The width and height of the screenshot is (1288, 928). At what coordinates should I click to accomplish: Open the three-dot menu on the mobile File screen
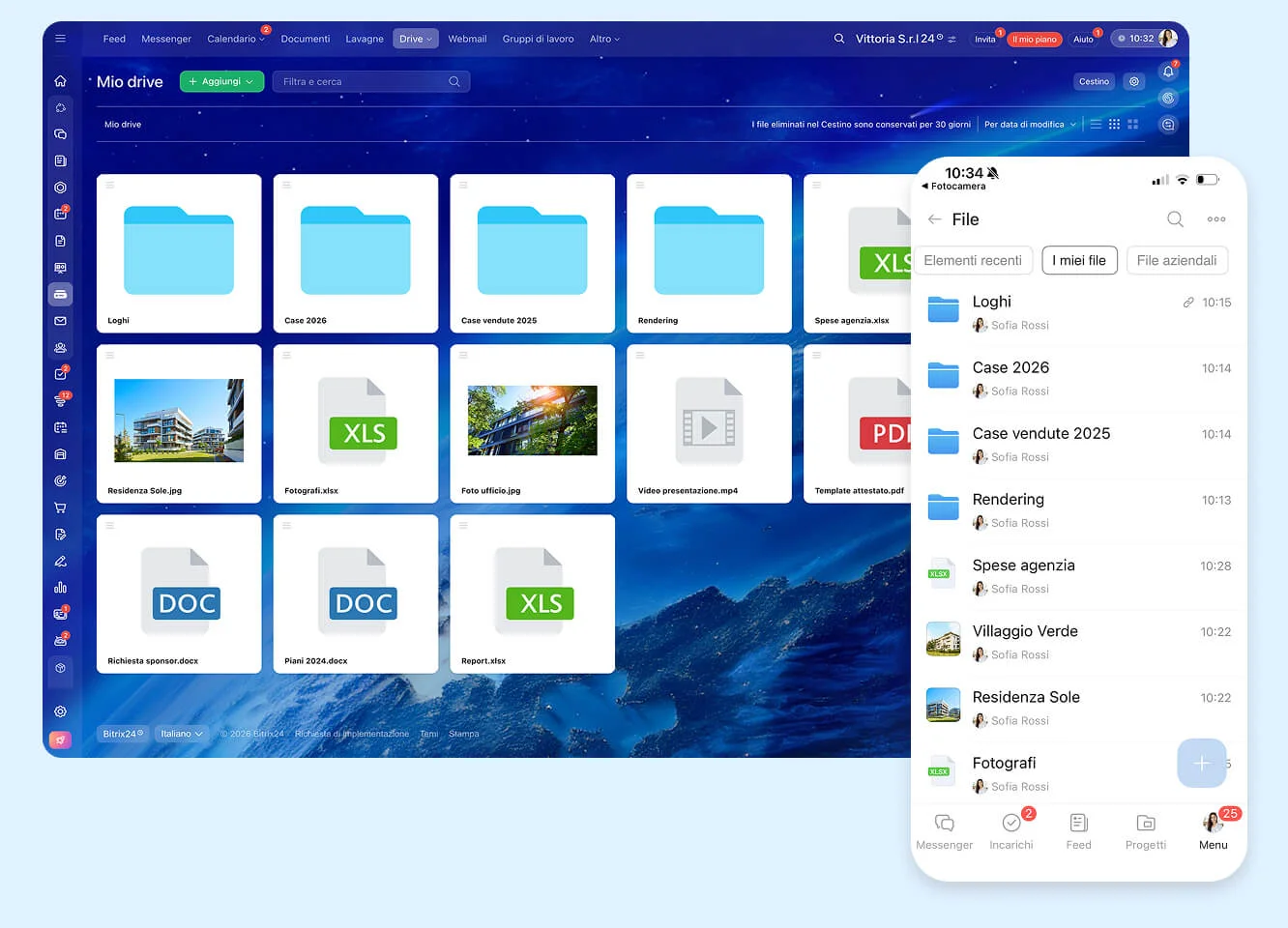pos(1216,219)
